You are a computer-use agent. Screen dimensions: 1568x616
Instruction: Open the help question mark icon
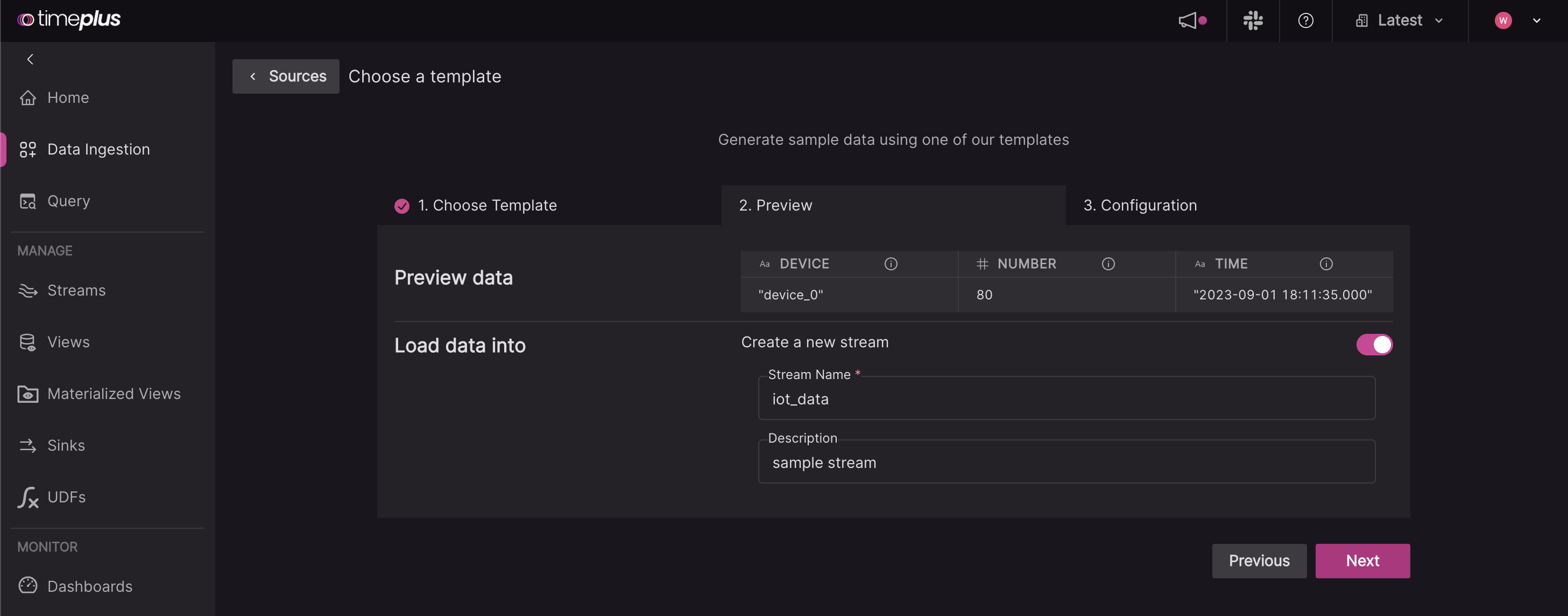1305,20
